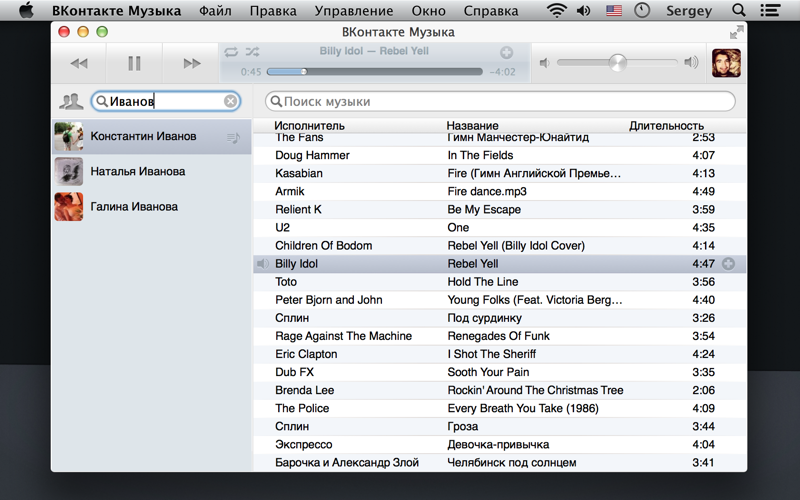Select Peter Bjorn and John track
Viewport: 800px width, 500px height.
click(x=499, y=300)
